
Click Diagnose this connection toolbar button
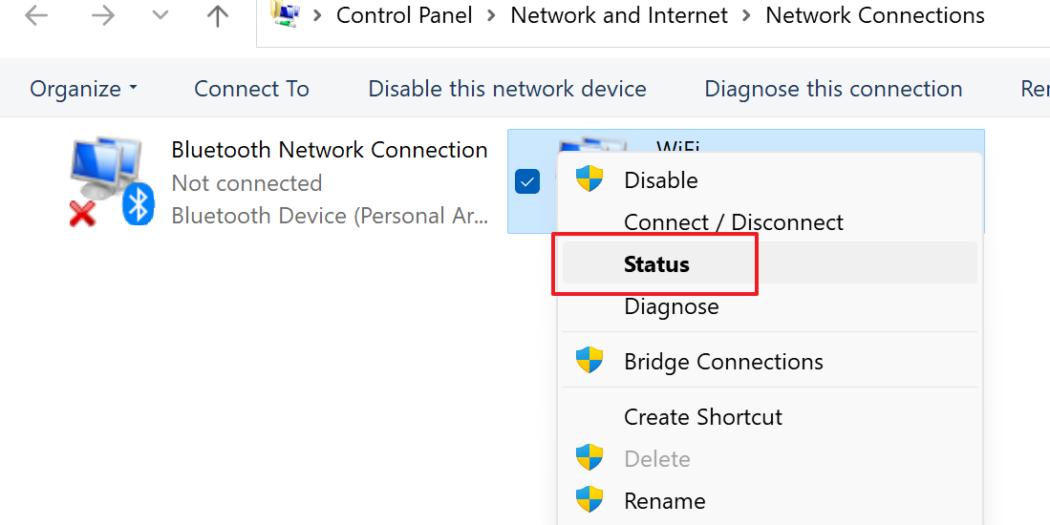click(x=833, y=88)
